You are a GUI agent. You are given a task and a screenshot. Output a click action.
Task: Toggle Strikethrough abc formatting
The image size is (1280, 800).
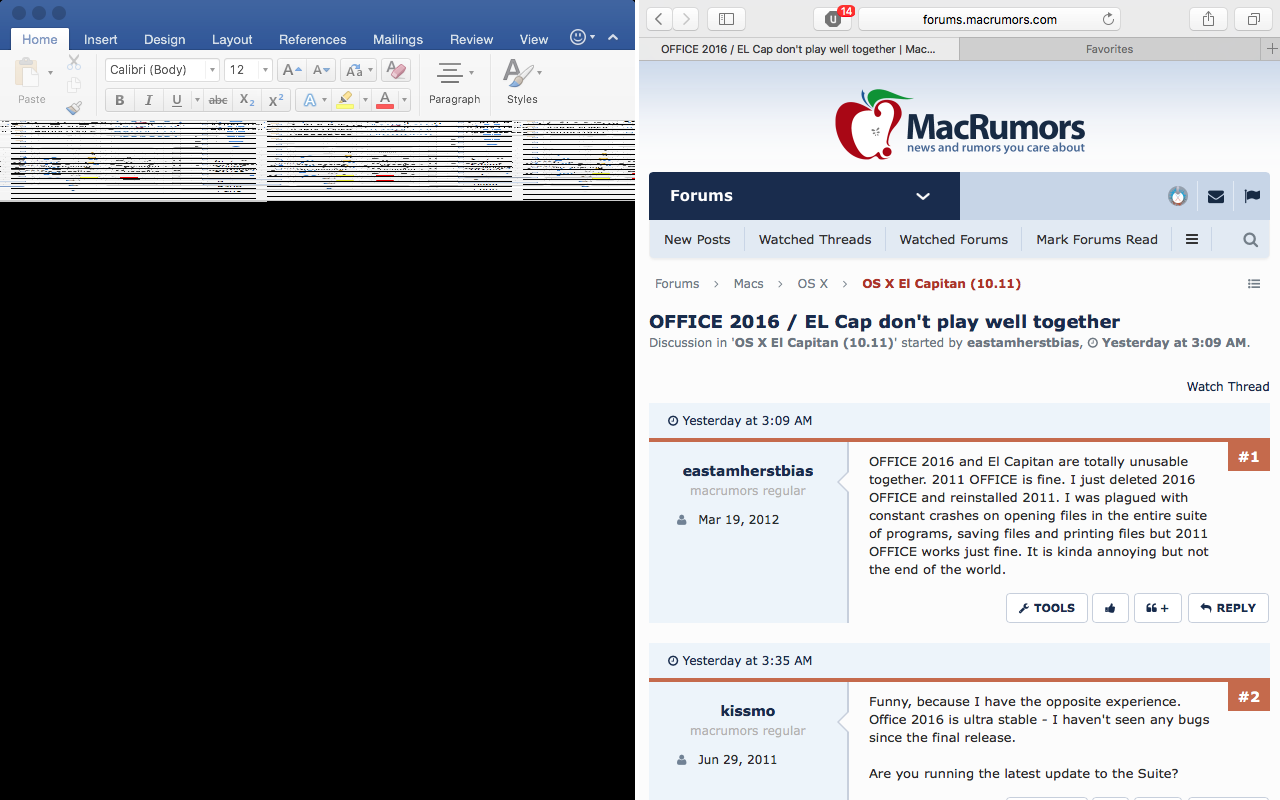tap(218, 100)
